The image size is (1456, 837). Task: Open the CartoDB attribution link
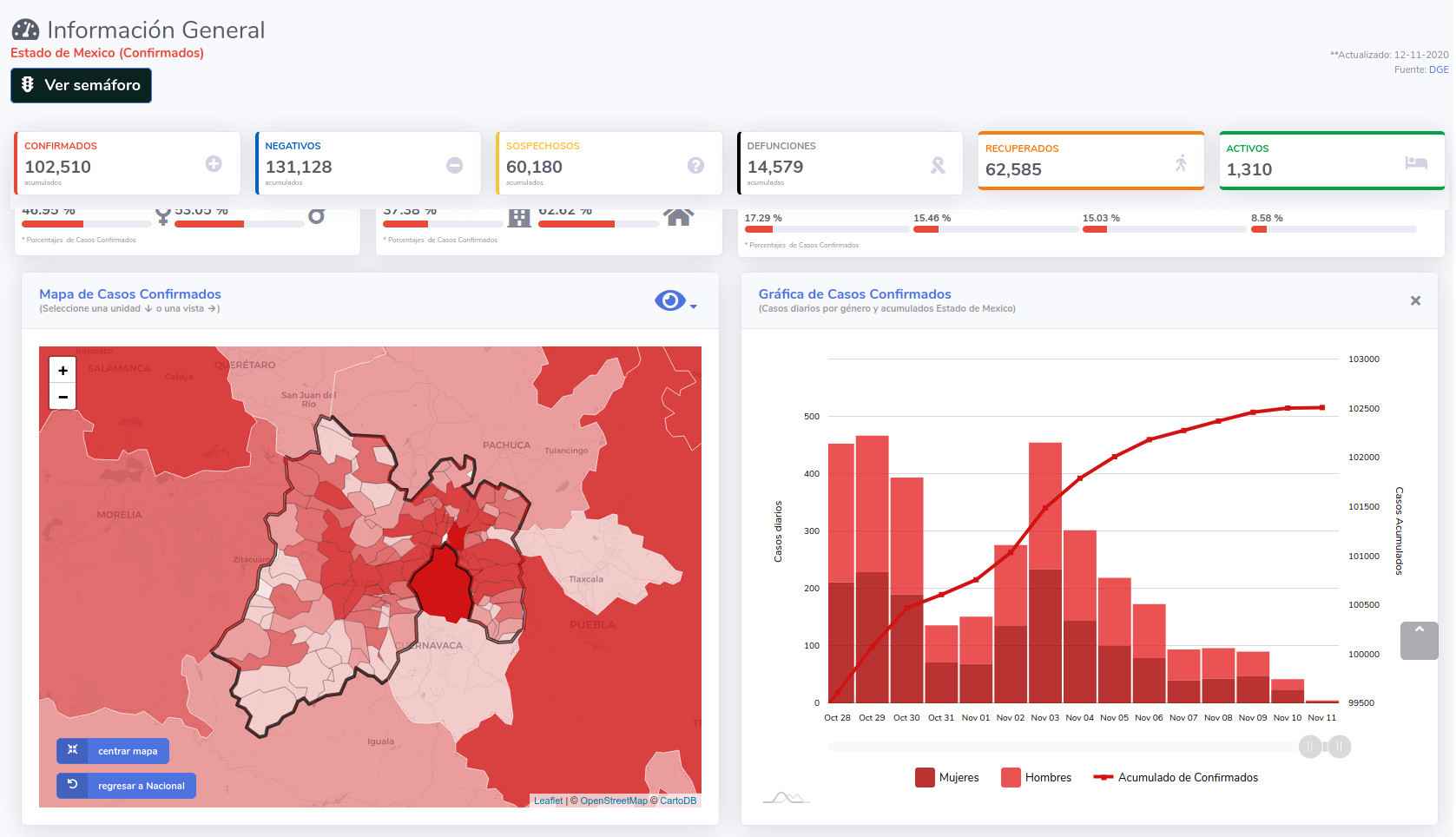[678, 801]
